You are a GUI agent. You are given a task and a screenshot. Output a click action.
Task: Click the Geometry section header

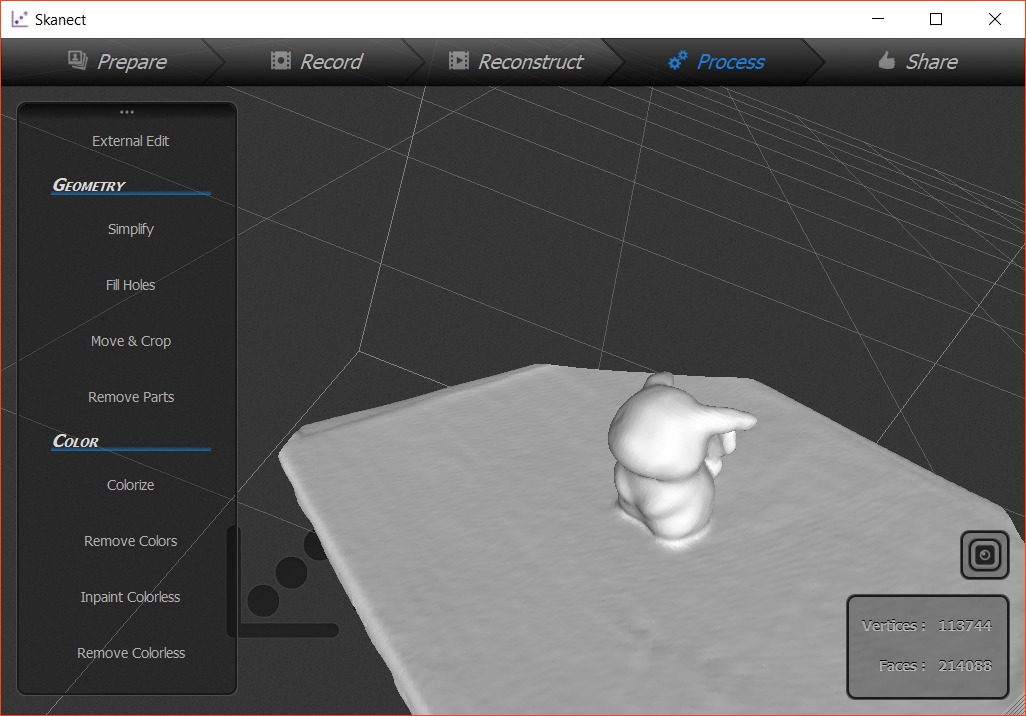pos(89,185)
